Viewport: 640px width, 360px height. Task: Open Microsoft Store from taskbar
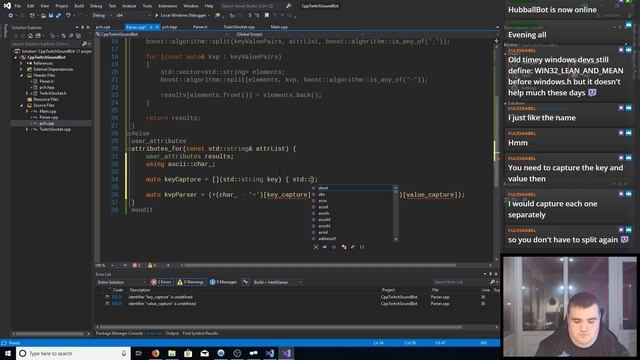pos(188,353)
